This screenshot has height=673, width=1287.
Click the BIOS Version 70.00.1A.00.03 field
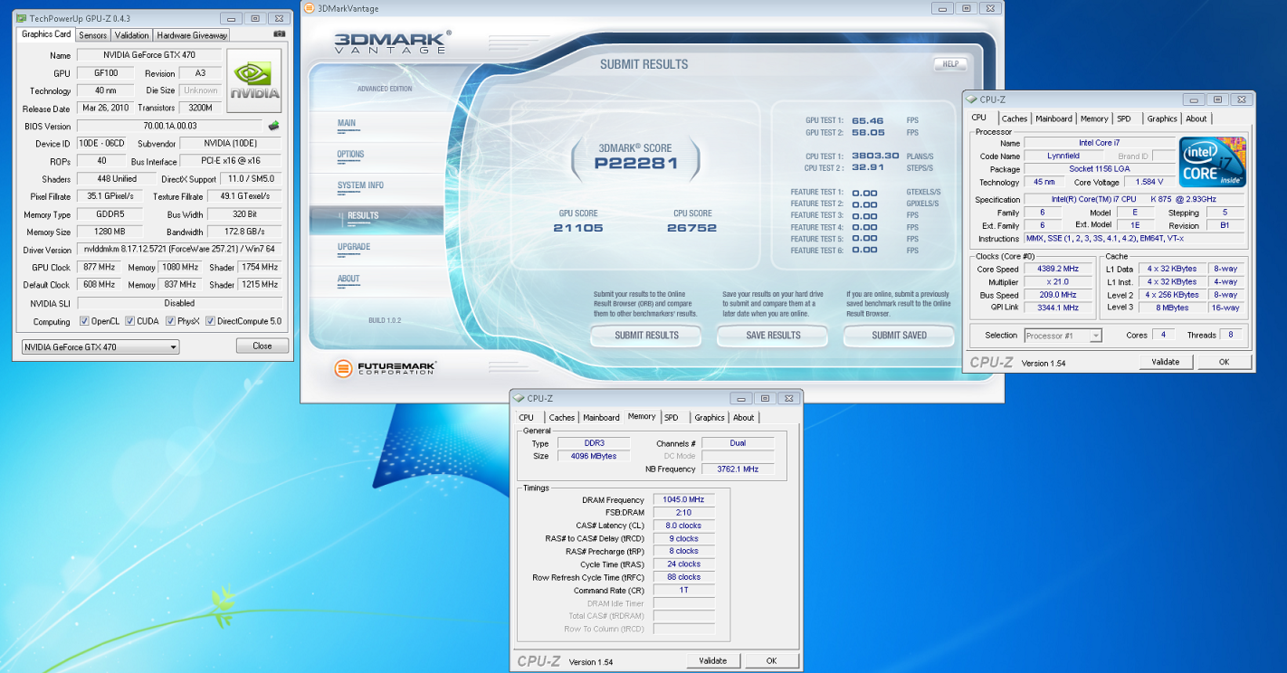(171, 126)
